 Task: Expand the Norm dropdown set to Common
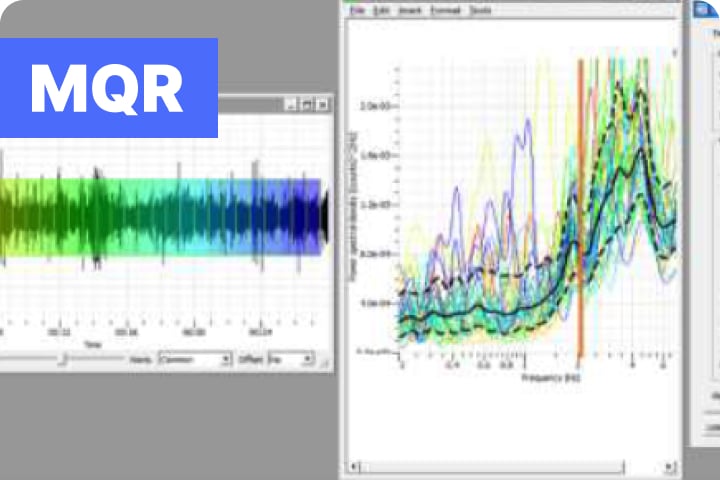pyautogui.click(x=195, y=359)
